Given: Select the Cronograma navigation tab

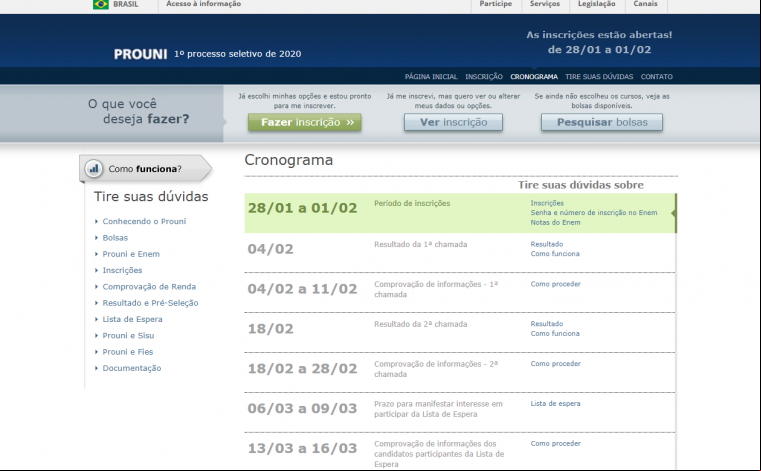Looking at the screenshot, I should [534, 77].
